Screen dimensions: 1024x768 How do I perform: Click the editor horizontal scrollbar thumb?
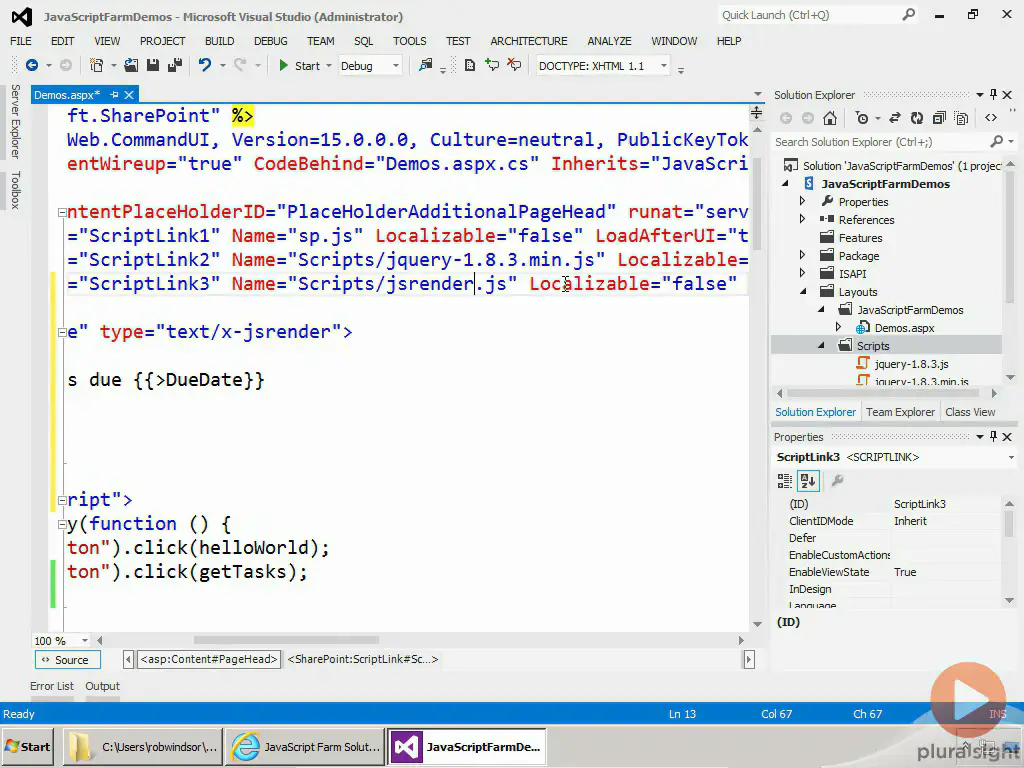point(286,641)
